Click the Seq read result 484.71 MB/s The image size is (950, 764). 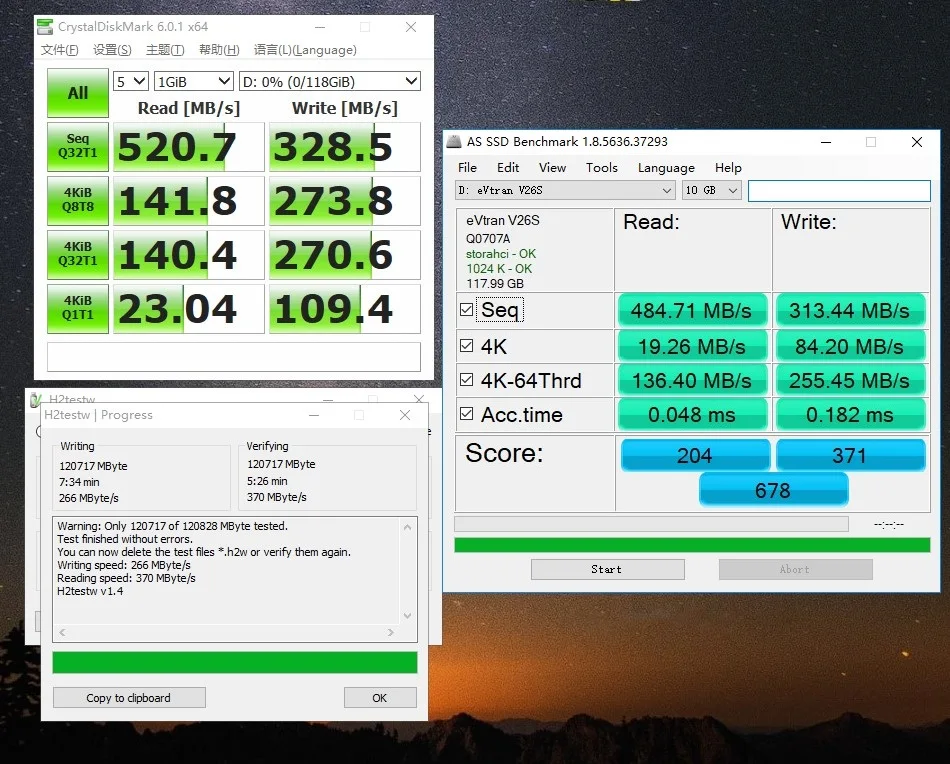tap(692, 311)
